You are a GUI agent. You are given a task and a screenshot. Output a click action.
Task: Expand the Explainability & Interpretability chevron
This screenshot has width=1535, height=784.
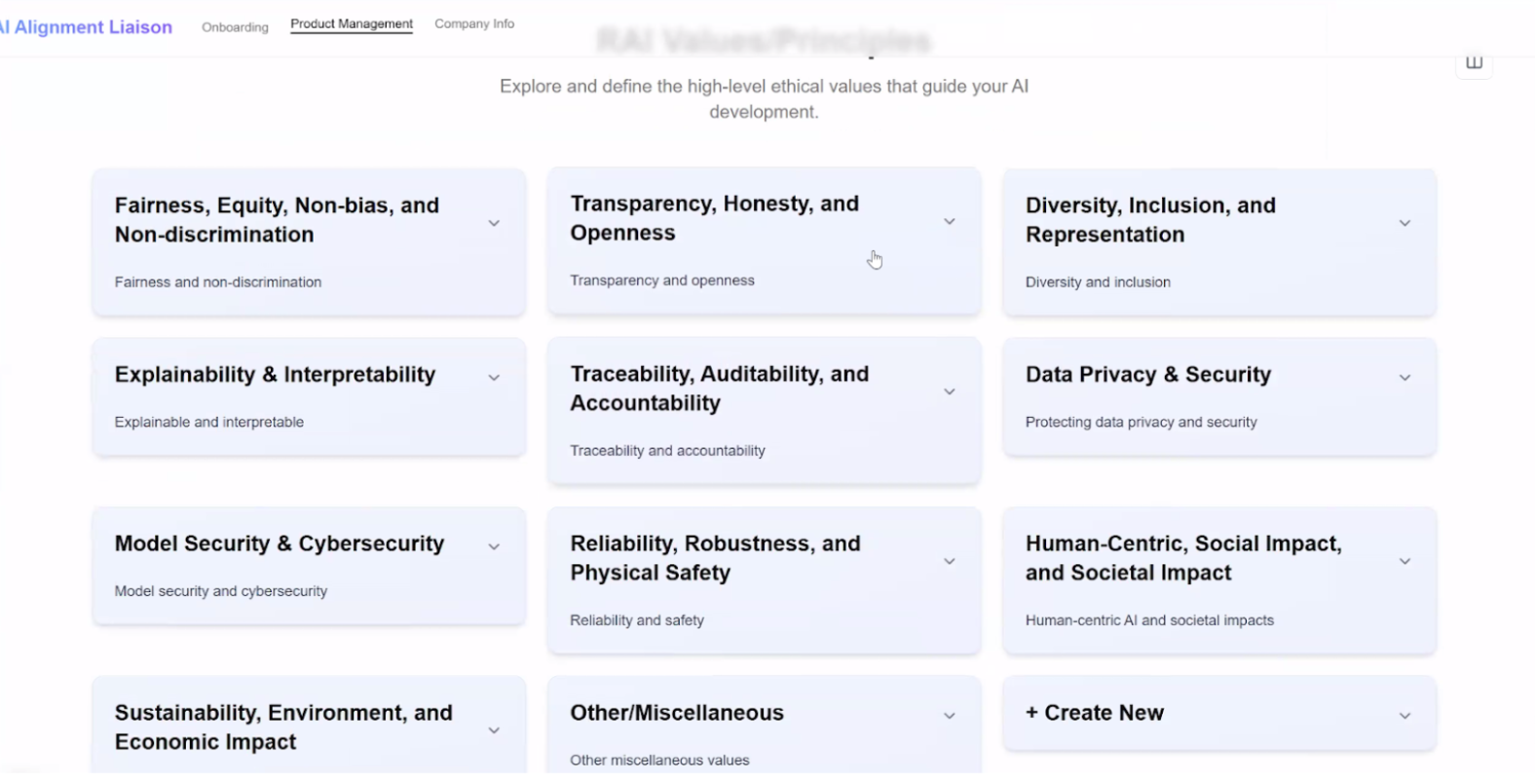[494, 377]
